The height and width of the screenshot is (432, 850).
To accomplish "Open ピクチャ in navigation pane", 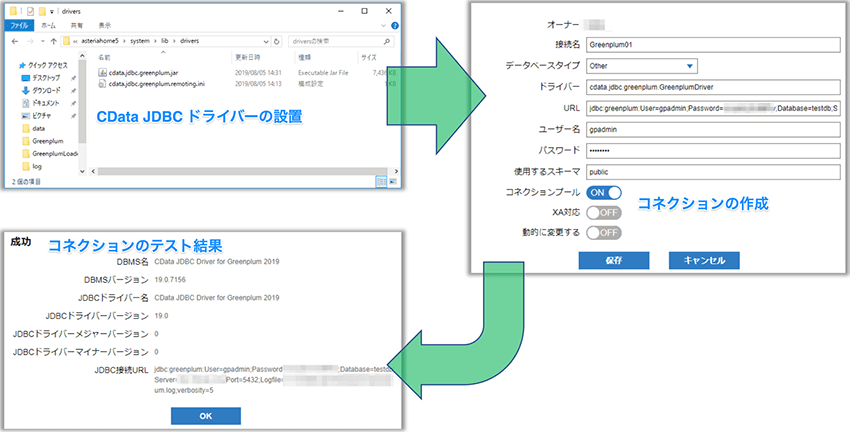I will pyautogui.click(x=42, y=116).
